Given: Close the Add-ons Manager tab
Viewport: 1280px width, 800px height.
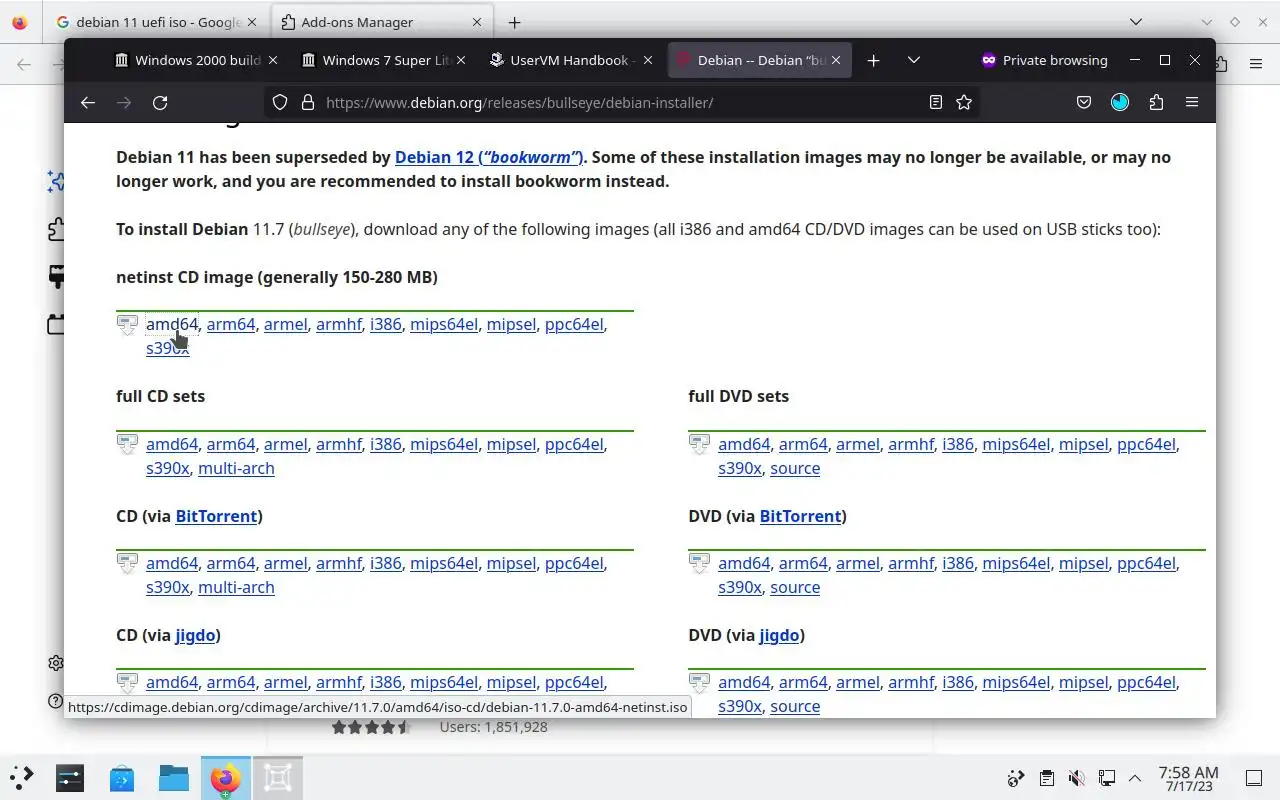Looking at the screenshot, I should pos(477,22).
